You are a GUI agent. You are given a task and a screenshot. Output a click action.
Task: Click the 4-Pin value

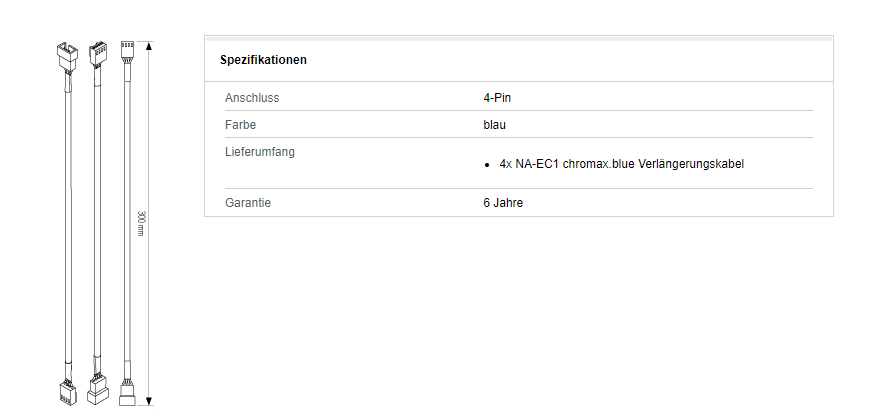(497, 98)
